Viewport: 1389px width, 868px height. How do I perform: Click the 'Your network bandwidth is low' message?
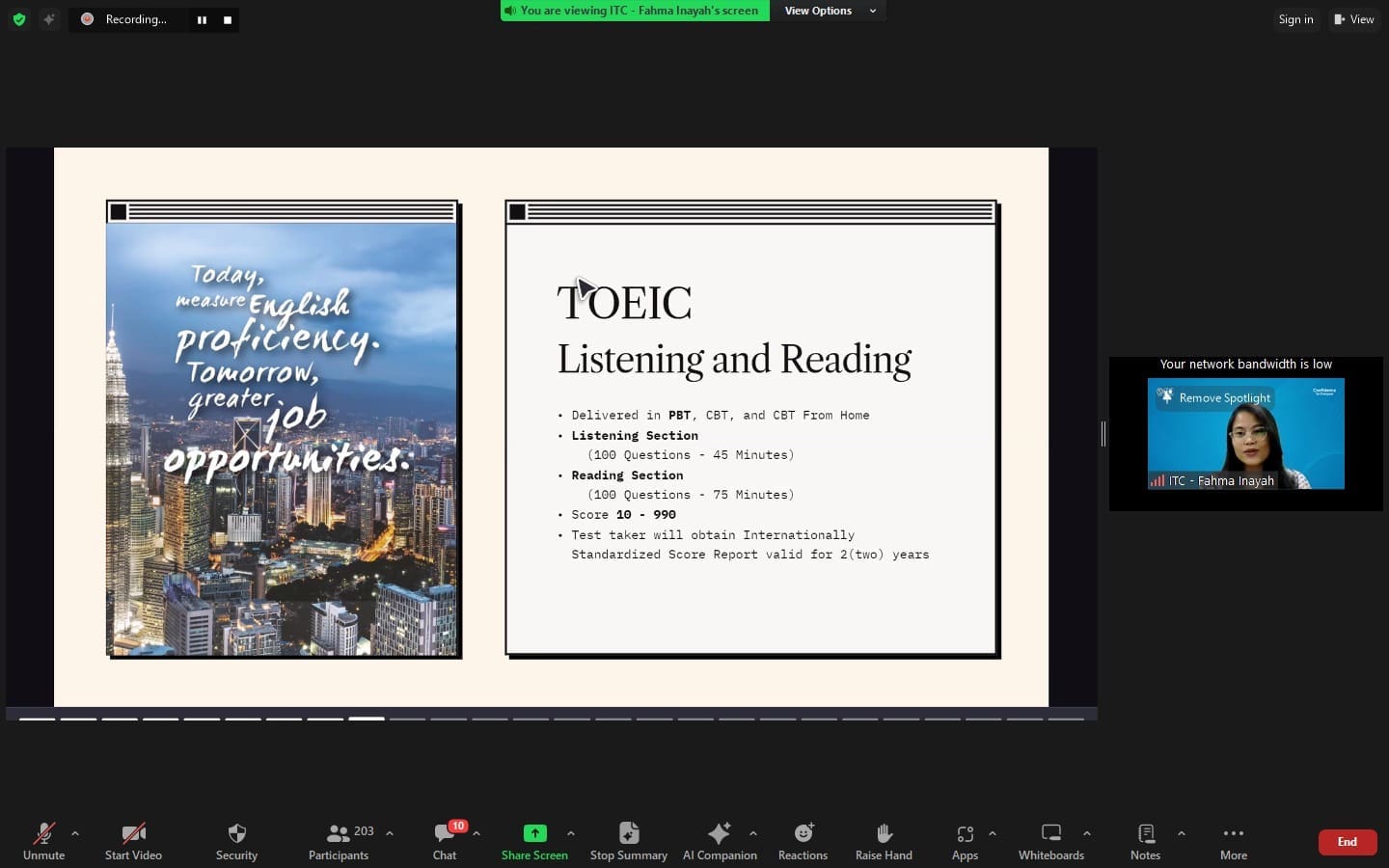(x=1245, y=365)
